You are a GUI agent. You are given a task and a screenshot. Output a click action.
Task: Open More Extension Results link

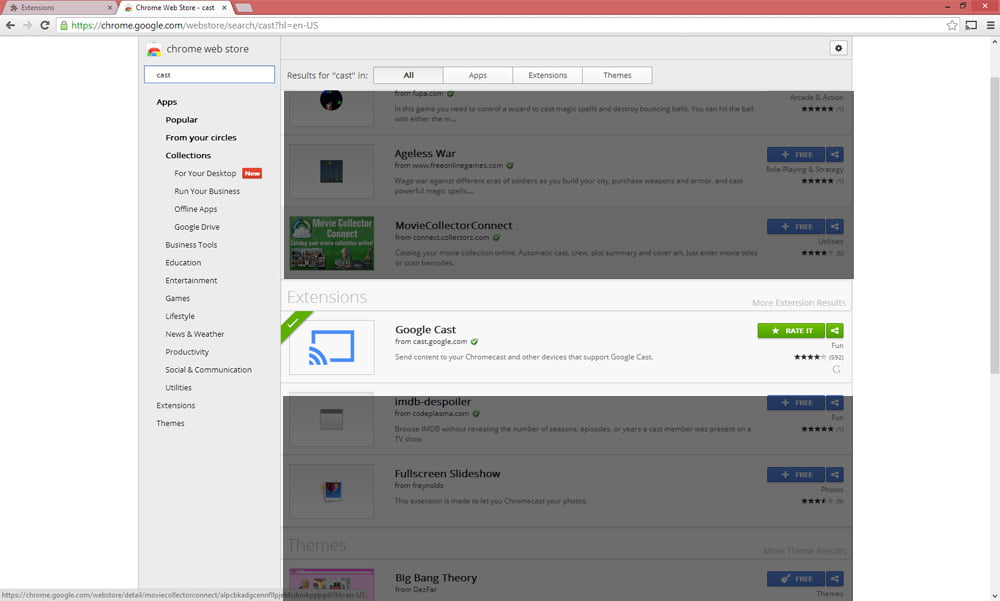pos(798,303)
